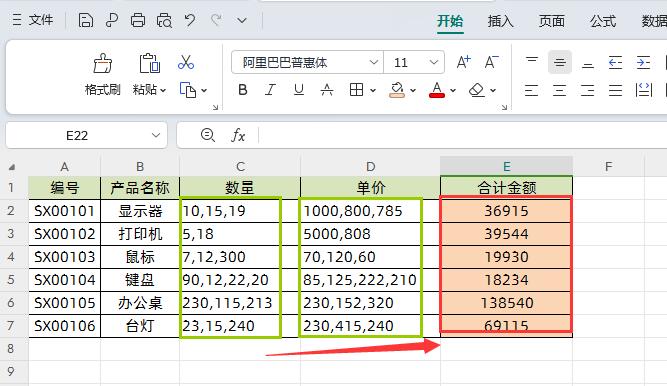Viewport: 667px width, 386px height.
Task: Click the Format Painter (格式刷) icon
Action: [x=103, y=63]
